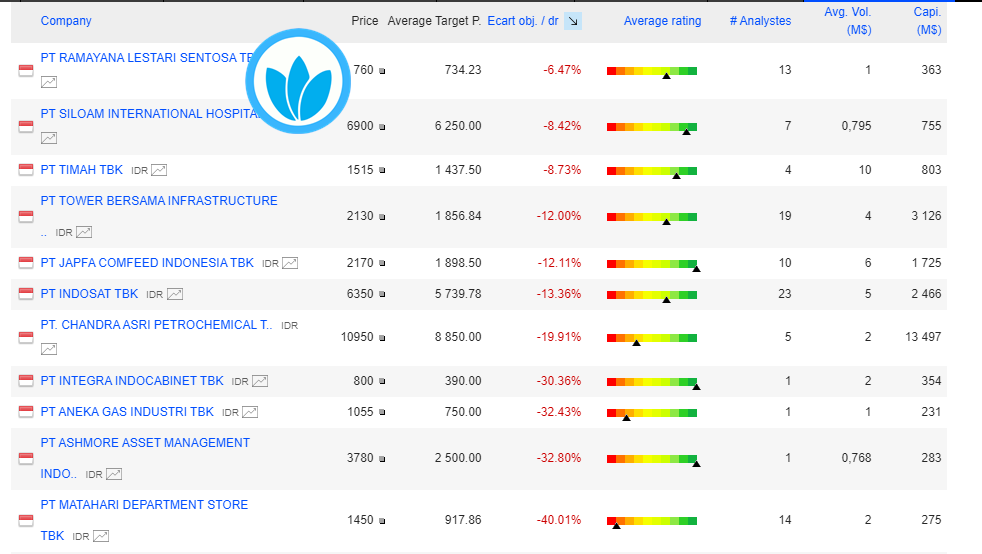982x554 pixels.
Task: Open PT. Chandra Asri Petrochemical company link
Action: click(156, 325)
